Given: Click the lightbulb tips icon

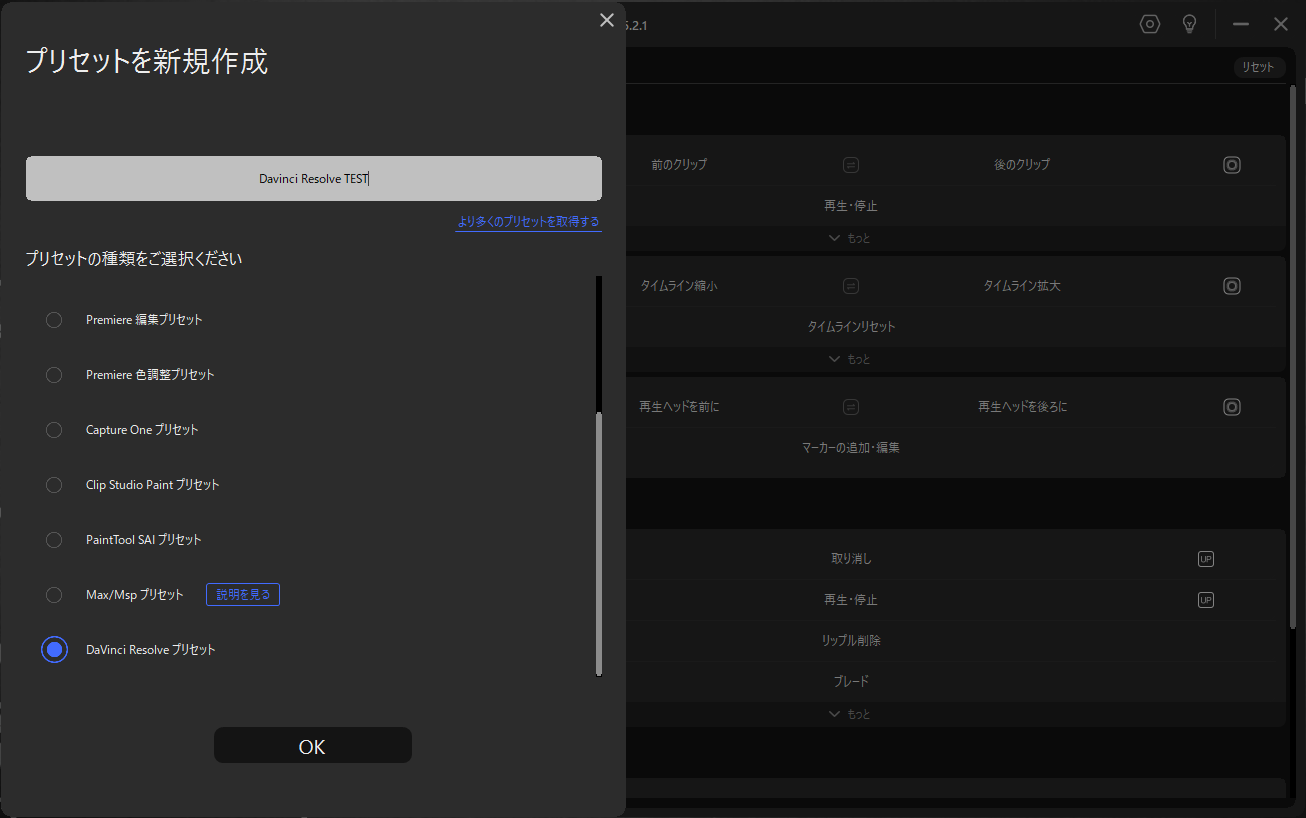Looking at the screenshot, I should (x=1189, y=24).
